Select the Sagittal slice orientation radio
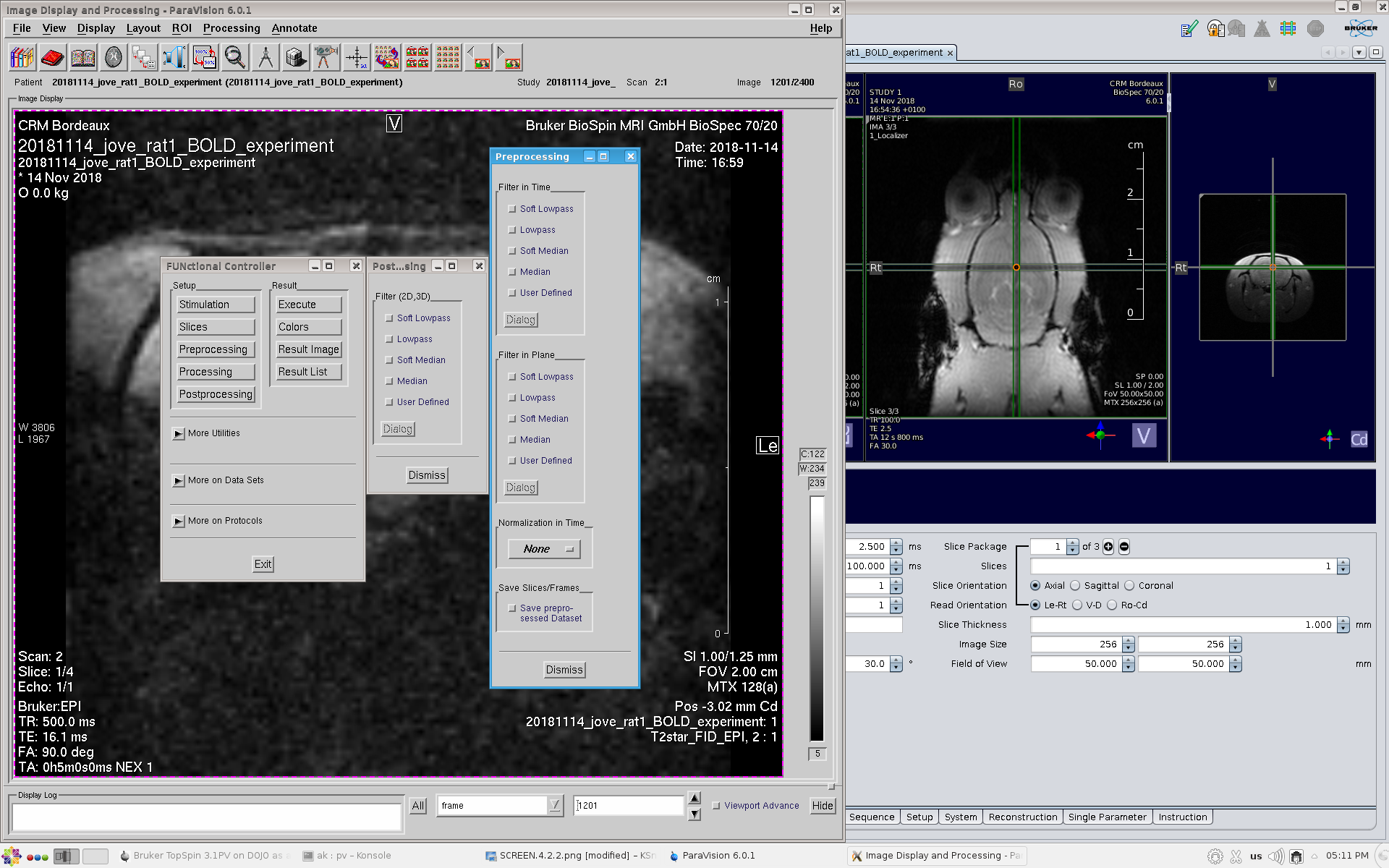Screen dimensions: 1389x868 (1075, 586)
